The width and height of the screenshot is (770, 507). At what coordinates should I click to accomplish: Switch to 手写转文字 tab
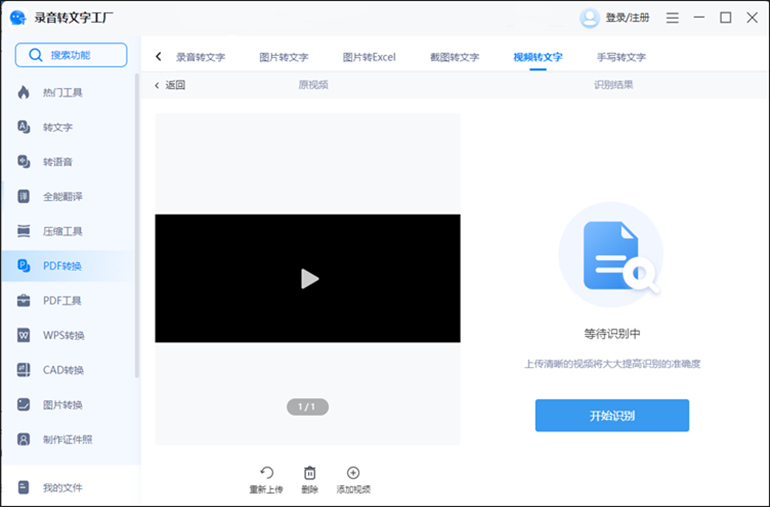[x=621, y=57]
